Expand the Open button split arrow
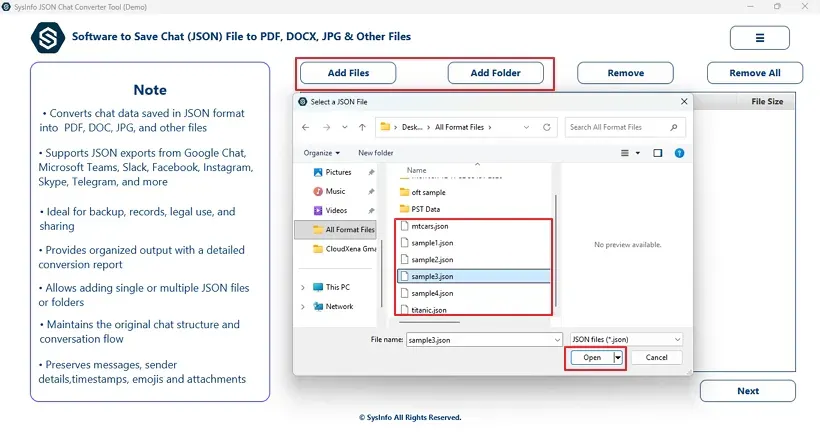This screenshot has height=432, width=820. coord(618,358)
